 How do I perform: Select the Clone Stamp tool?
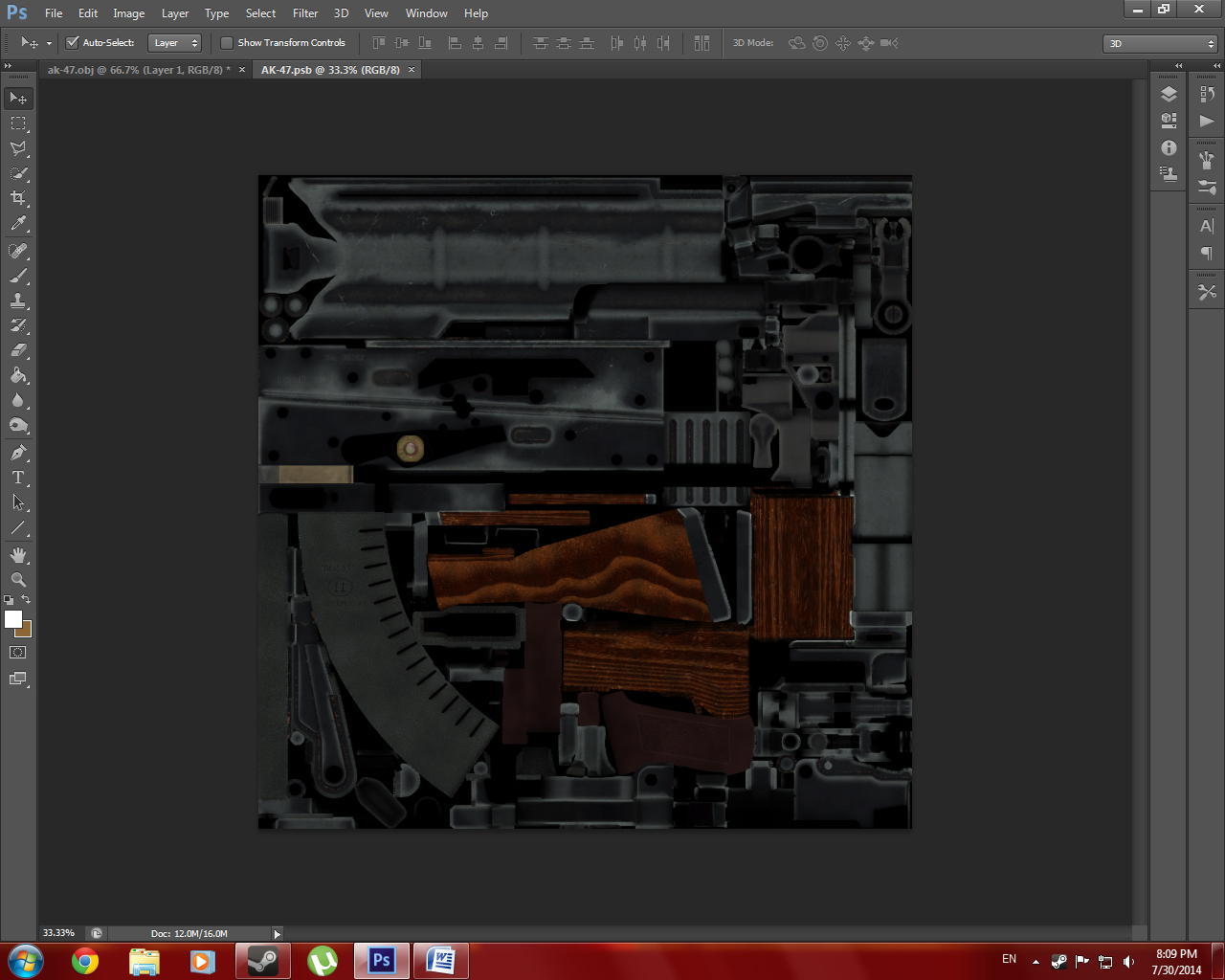click(18, 301)
